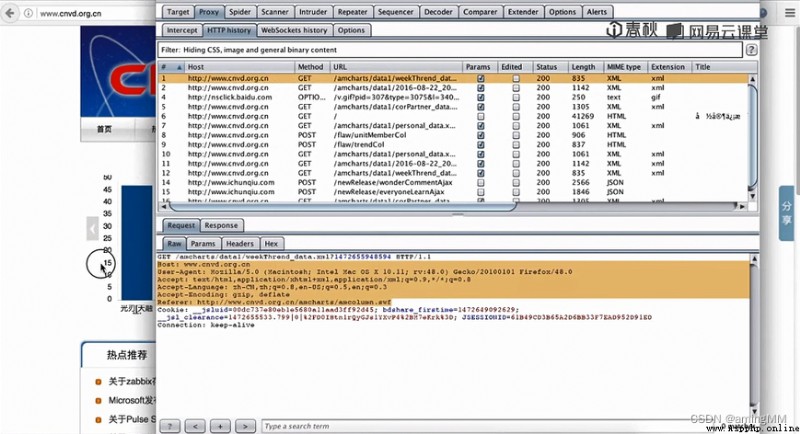The width and height of the screenshot is (800, 434).
Task: Open the Sequencer tab
Action: pos(395,12)
